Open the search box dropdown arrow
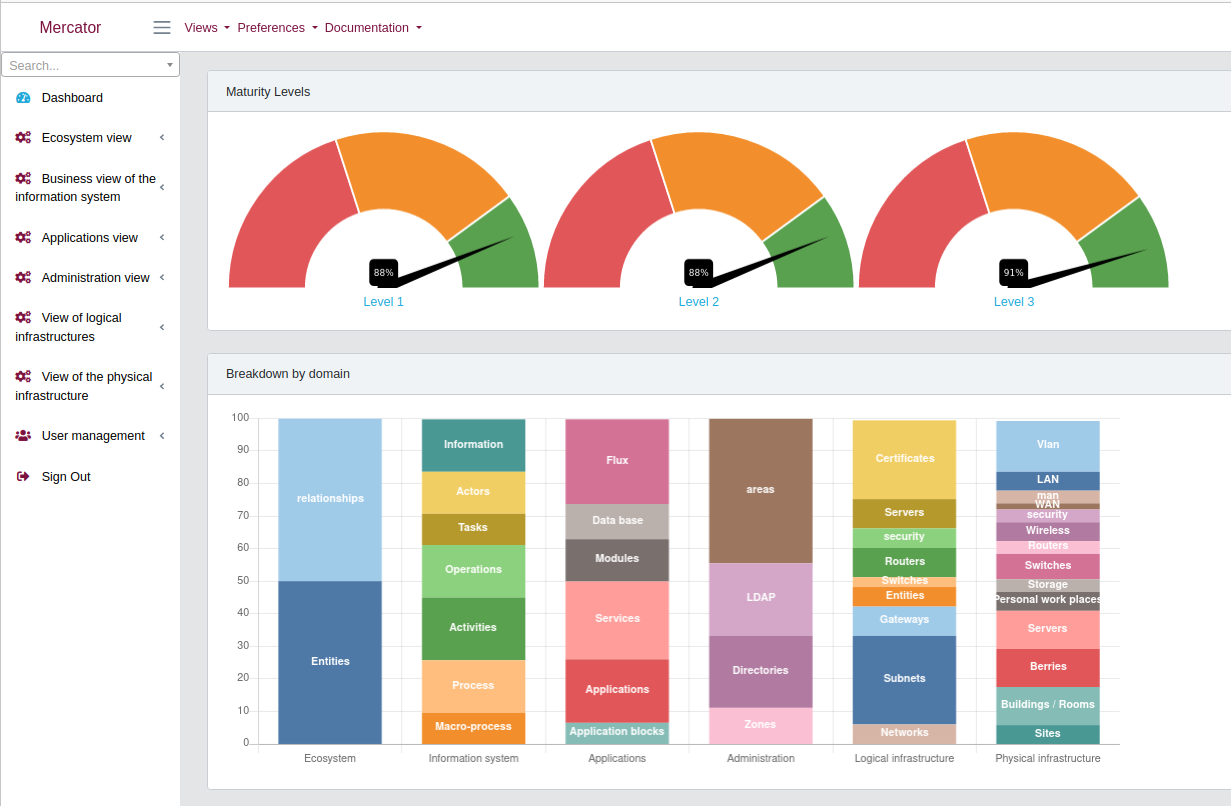 171,63
